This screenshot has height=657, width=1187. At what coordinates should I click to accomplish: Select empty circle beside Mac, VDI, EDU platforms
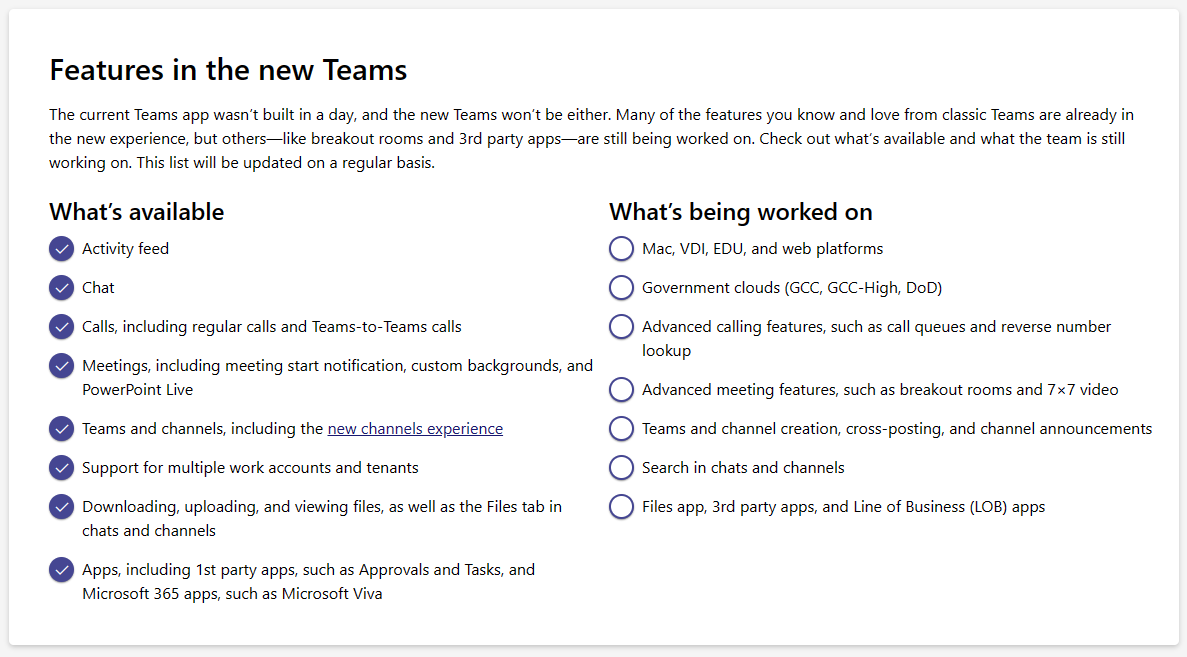621,248
